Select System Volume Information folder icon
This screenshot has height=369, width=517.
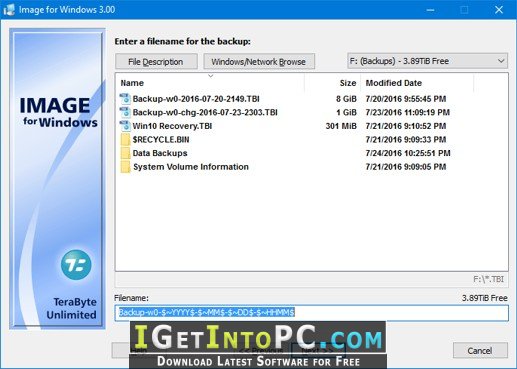tap(125, 167)
